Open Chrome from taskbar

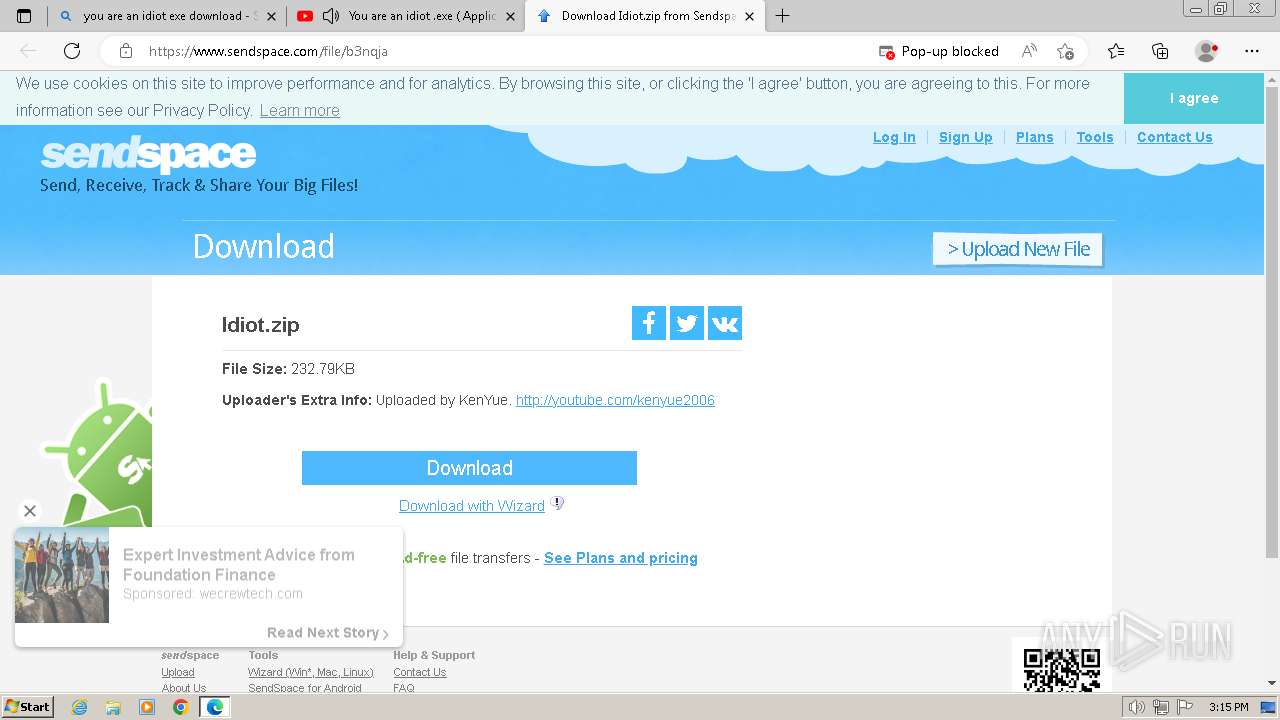[180, 707]
